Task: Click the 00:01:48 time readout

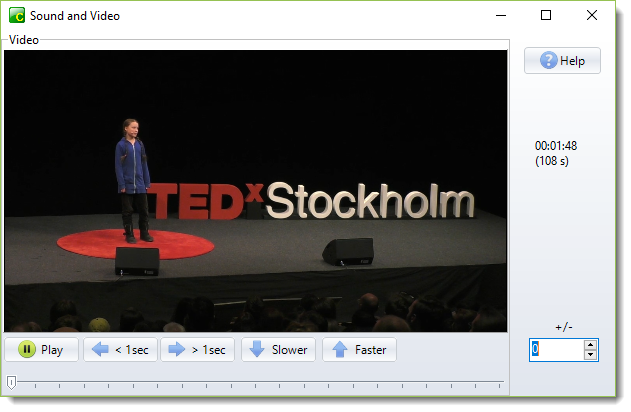Action: click(x=556, y=146)
